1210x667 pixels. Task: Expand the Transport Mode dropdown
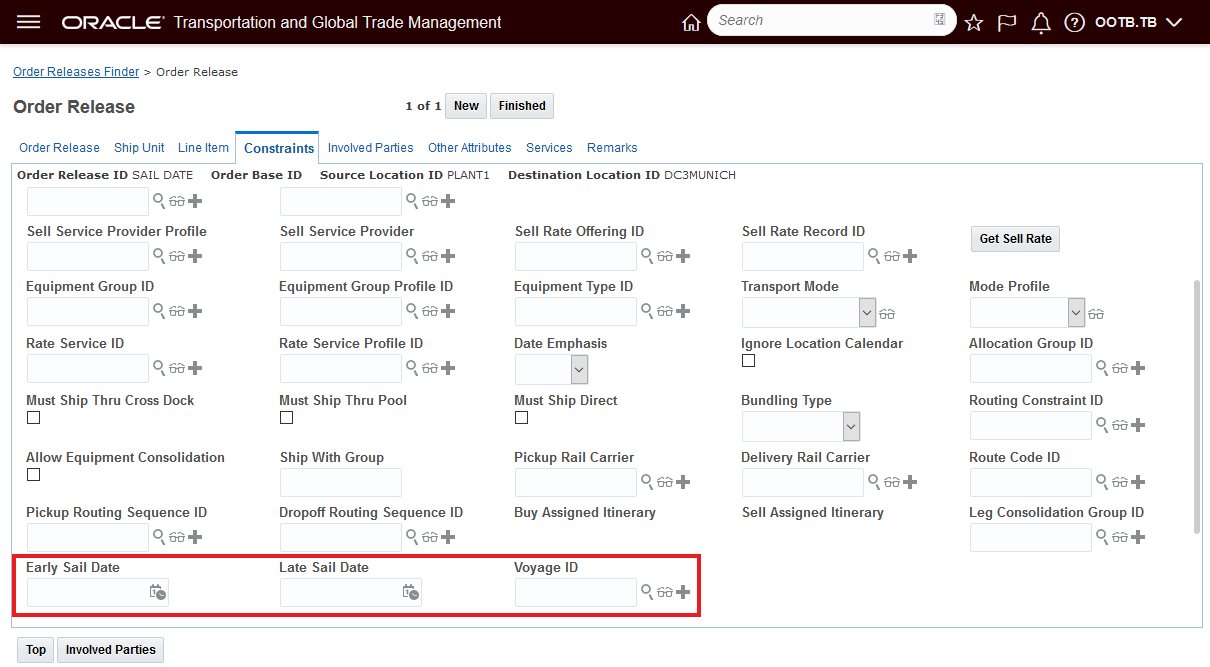pyautogui.click(x=867, y=312)
